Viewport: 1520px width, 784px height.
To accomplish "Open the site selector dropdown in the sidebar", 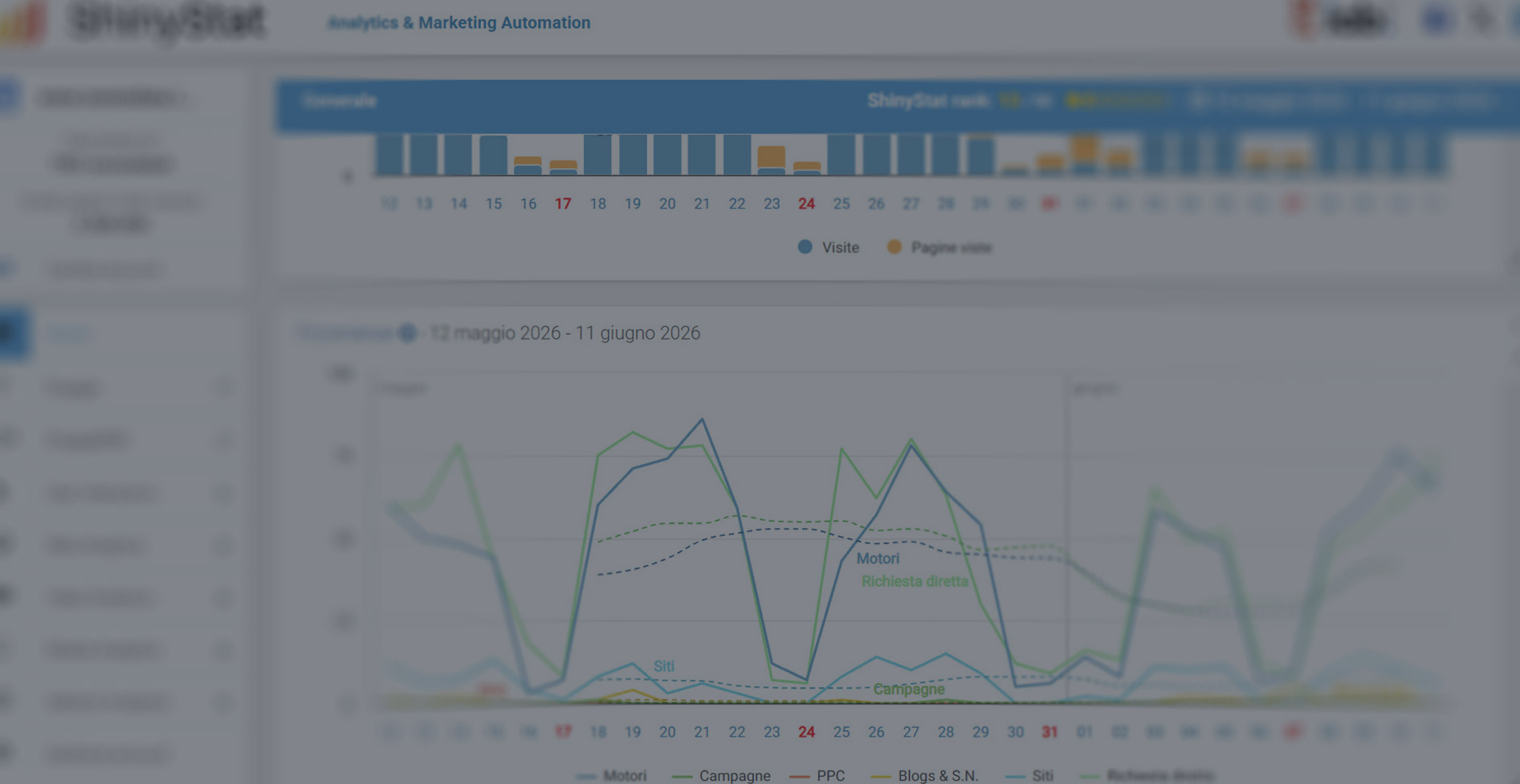I will (x=112, y=98).
